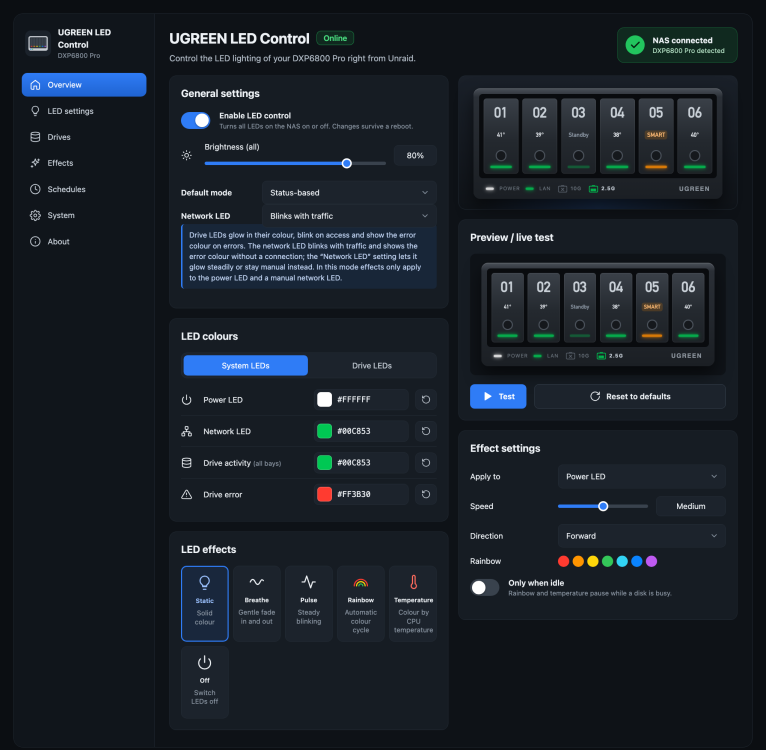Choose the Temperature effect tile

[413, 603]
